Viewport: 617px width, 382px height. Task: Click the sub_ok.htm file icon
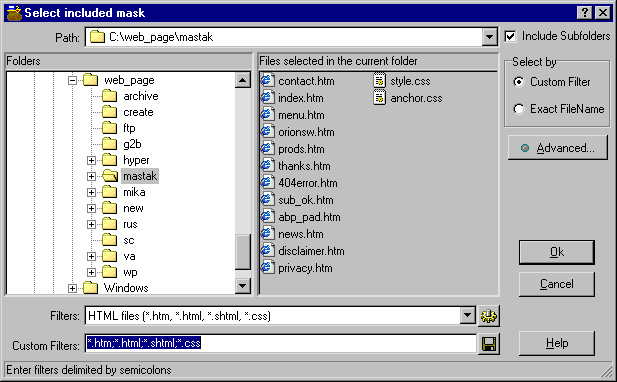268,199
